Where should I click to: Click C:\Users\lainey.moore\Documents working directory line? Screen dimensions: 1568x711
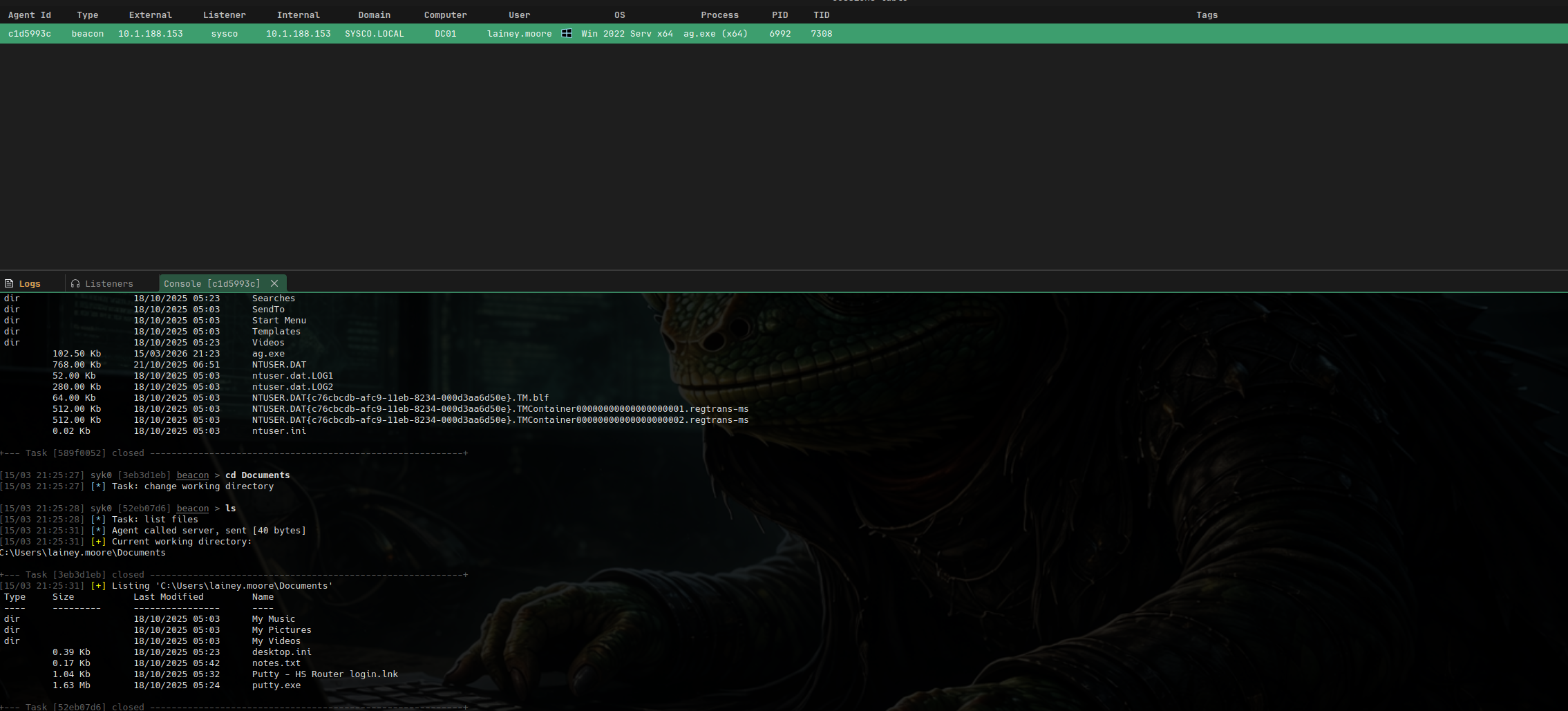pos(83,553)
